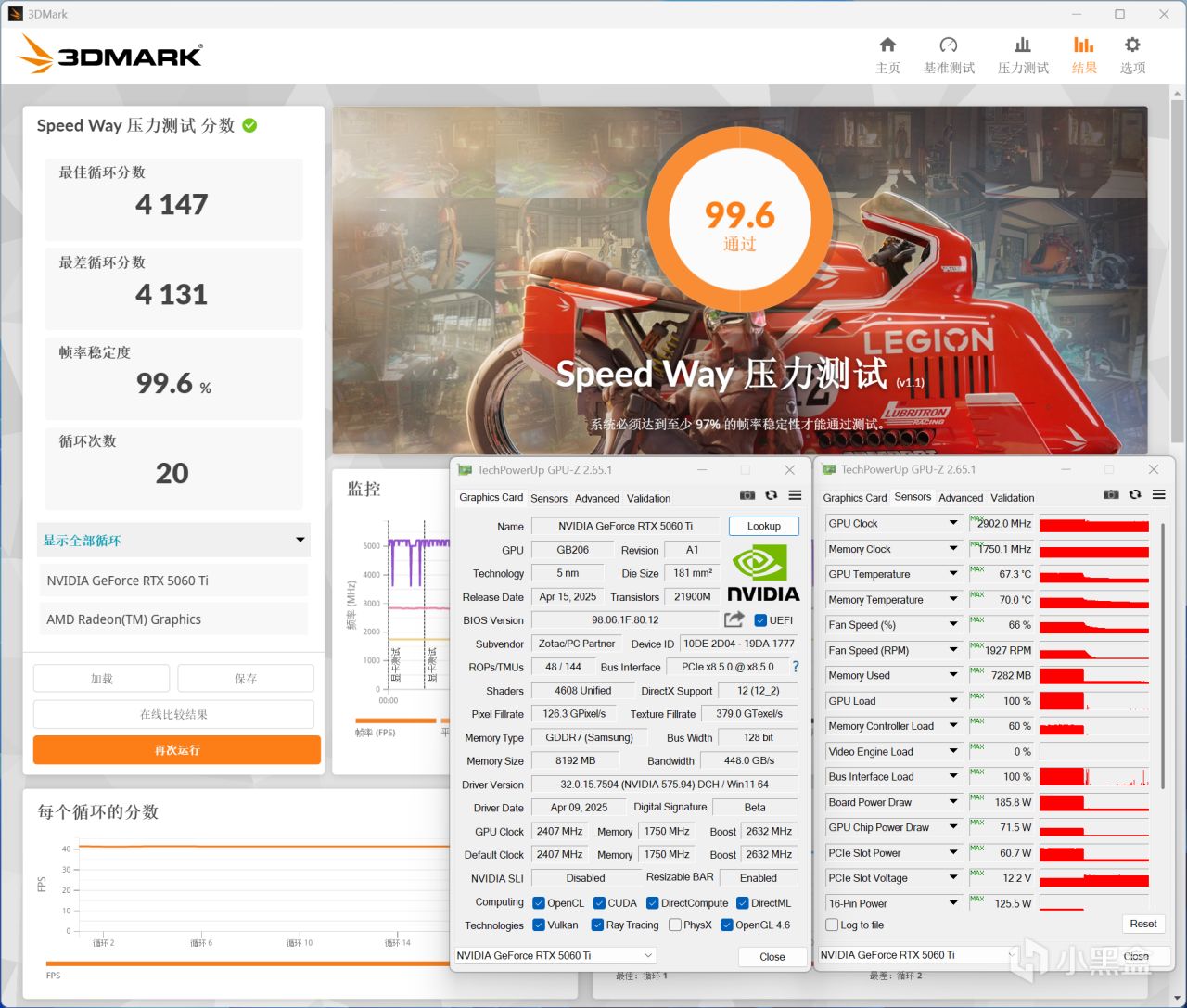Click the 3DMark logo in the header
The width and height of the screenshot is (1187, 1008).
pyautogui.click(x=109, y=55)
